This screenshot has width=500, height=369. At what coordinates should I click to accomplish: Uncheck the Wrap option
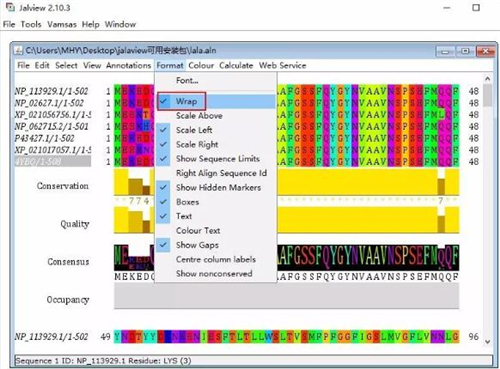coord(216,101)
